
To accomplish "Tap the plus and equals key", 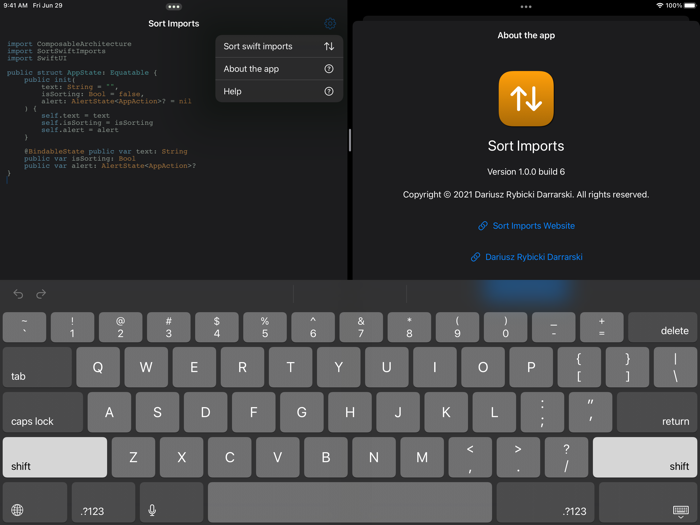I will click(x=602, y=327).
